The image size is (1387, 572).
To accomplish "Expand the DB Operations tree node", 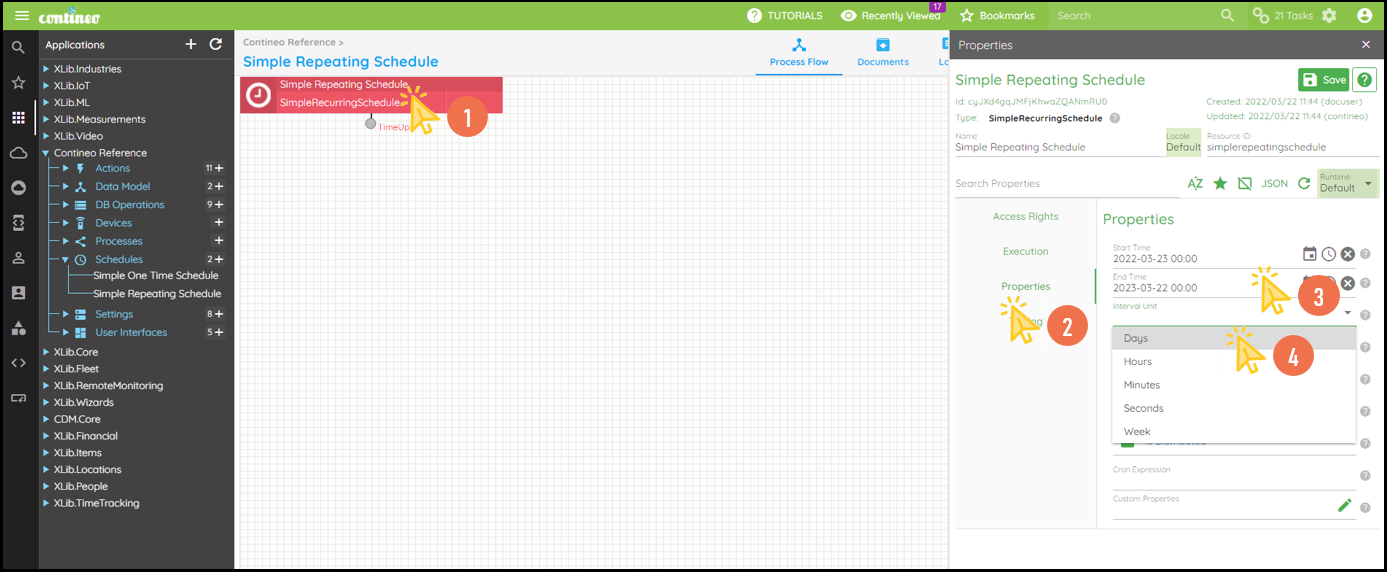I will (x=66, y=205).
